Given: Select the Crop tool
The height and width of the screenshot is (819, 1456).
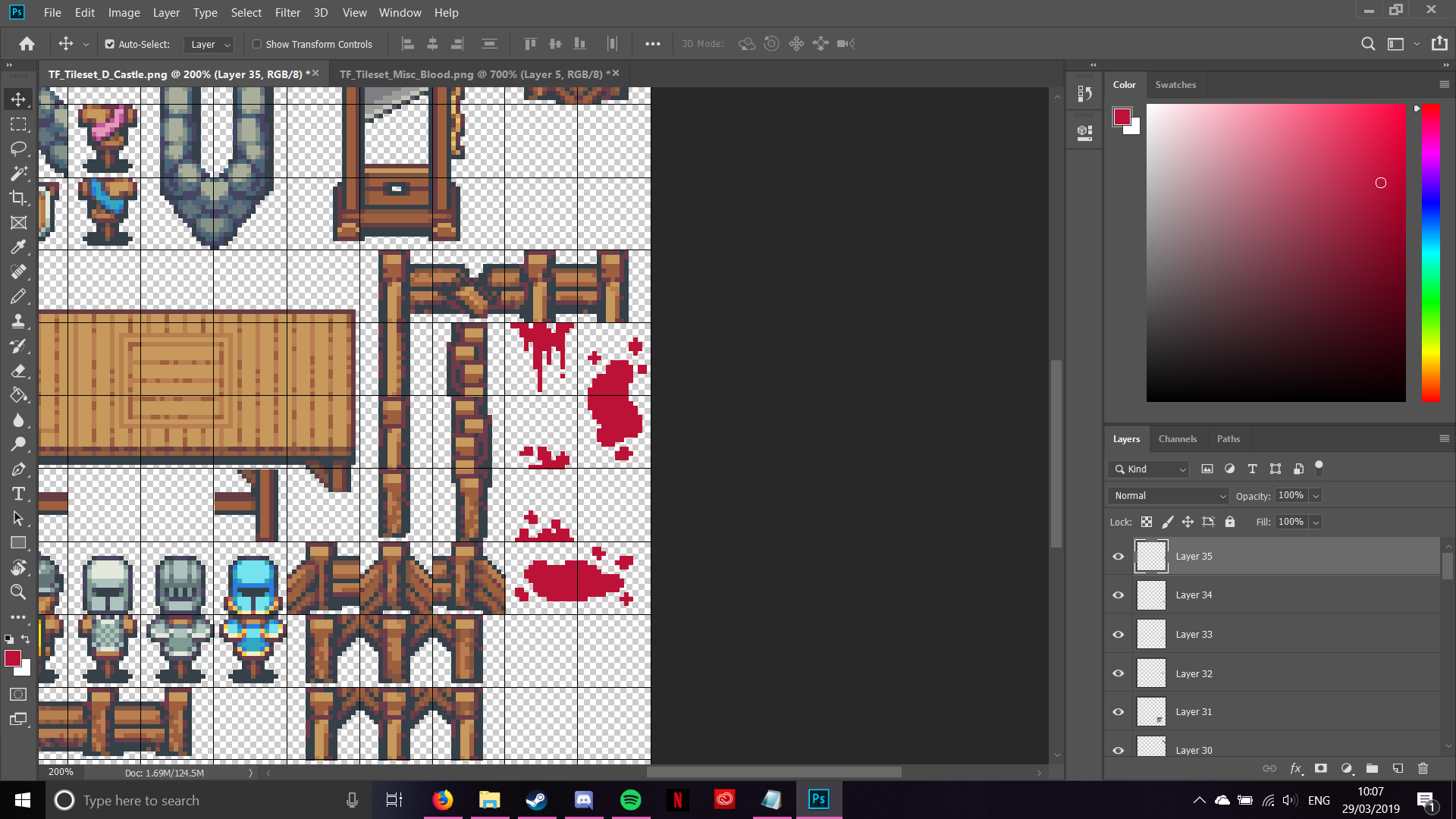Looking at the screenshot, I should (18, 198).
